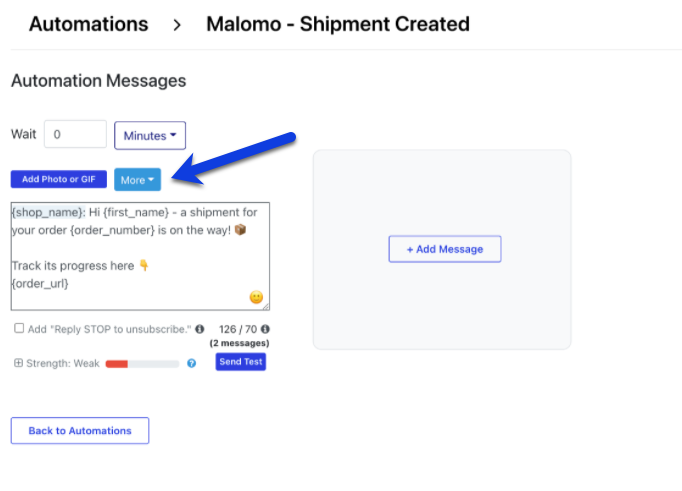The height and width of the screenshot is (491, 682).
Task: Select Malomo - Shipment Created breadcrumb title
Action: point(338,24)
